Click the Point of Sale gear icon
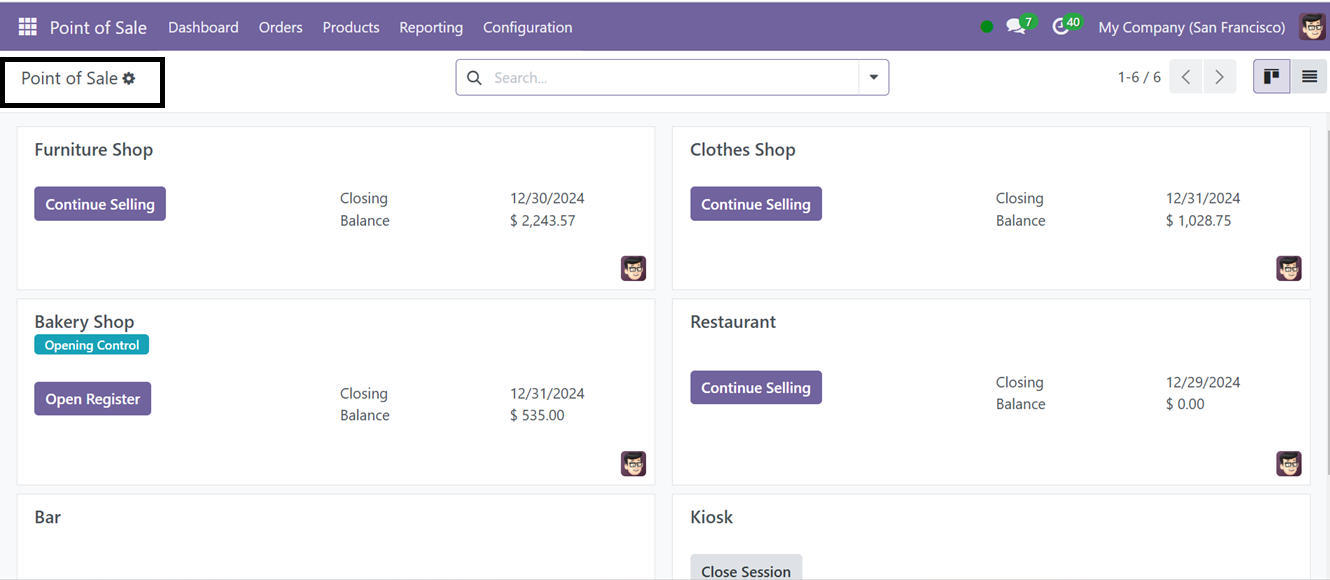The height and width of the screenshot is (580, 1330). point(129,78)
